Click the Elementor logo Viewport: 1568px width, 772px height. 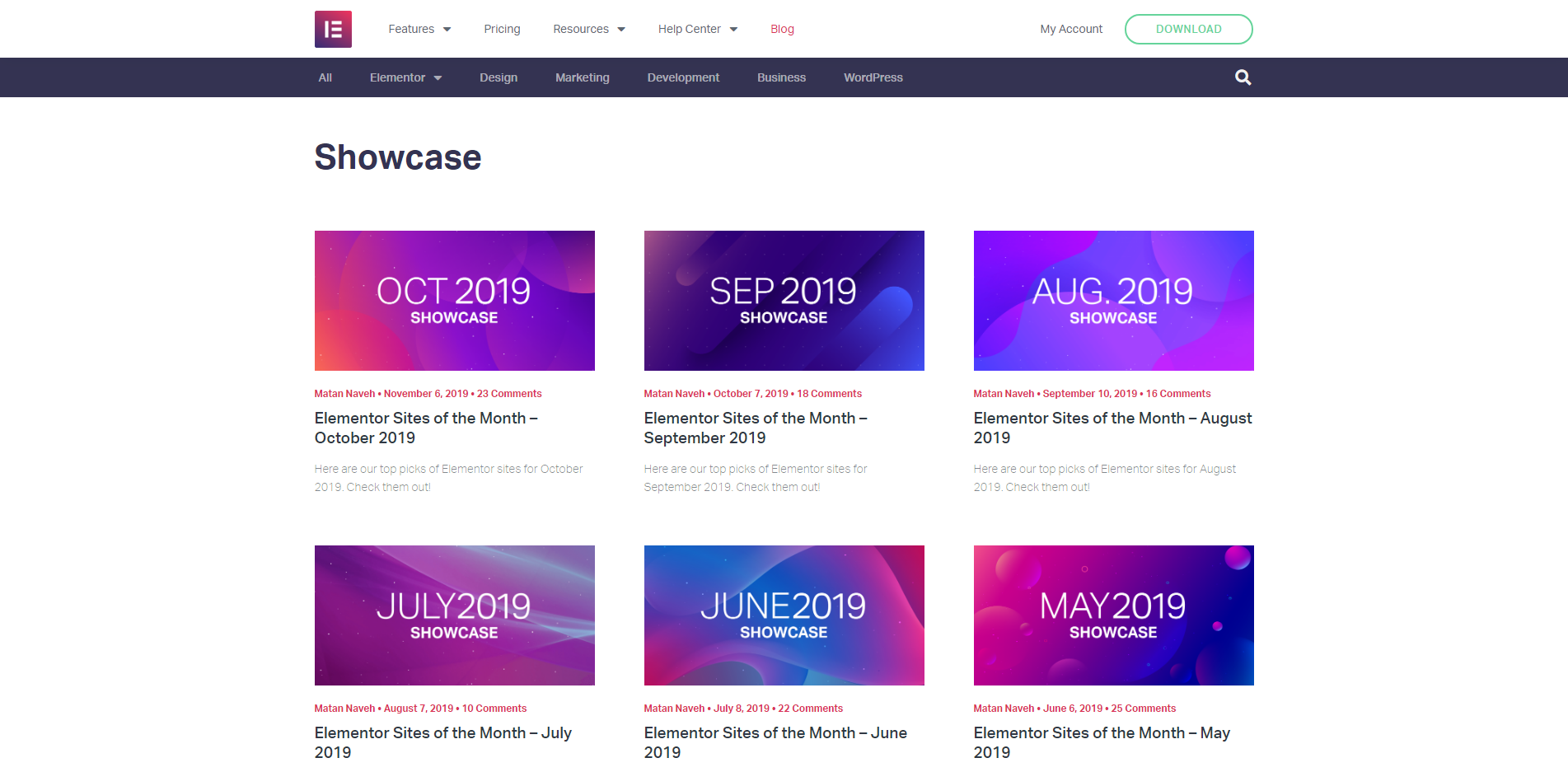point(333,29)
